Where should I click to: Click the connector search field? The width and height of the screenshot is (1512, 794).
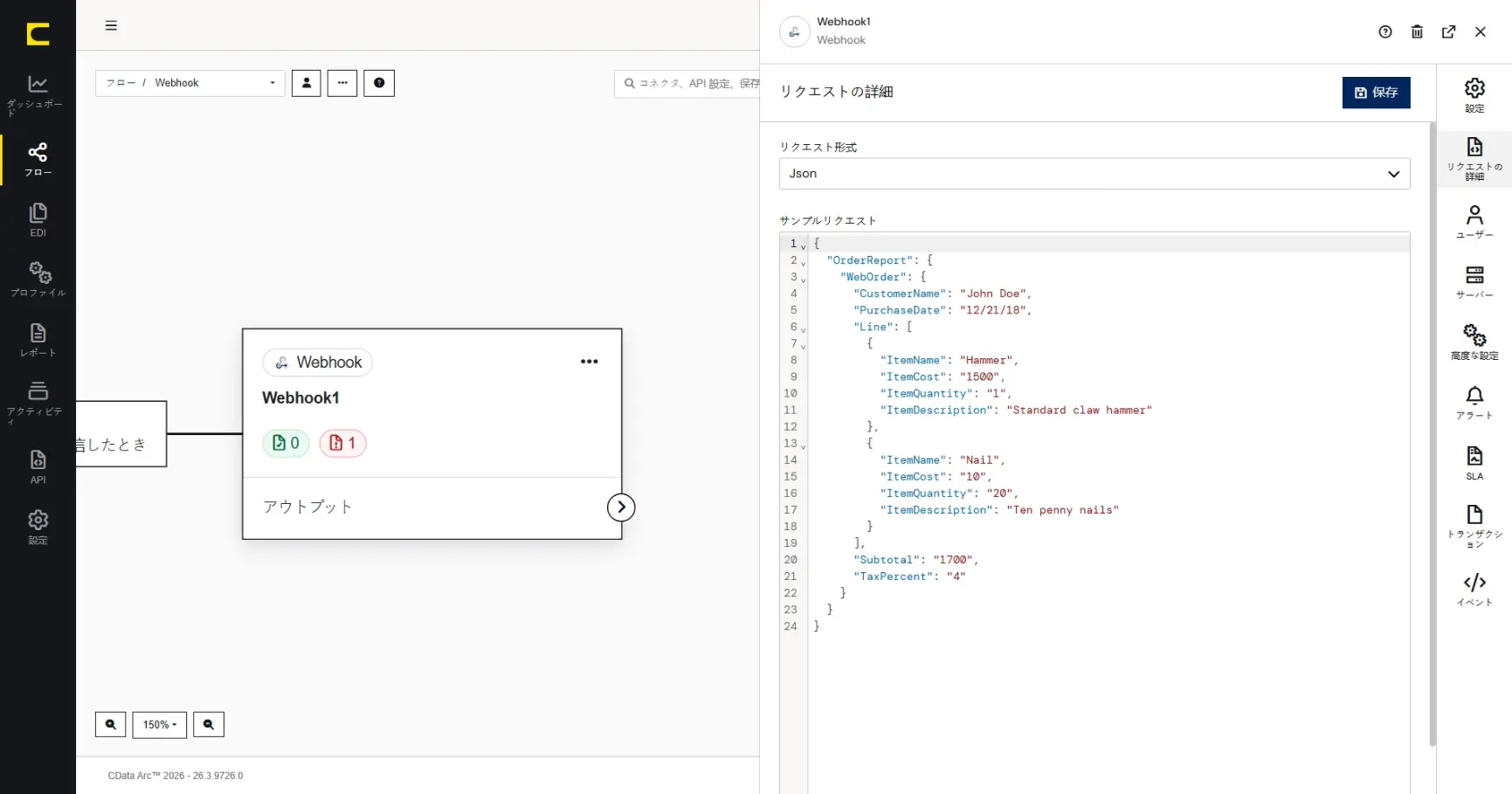tap(689, 83)
